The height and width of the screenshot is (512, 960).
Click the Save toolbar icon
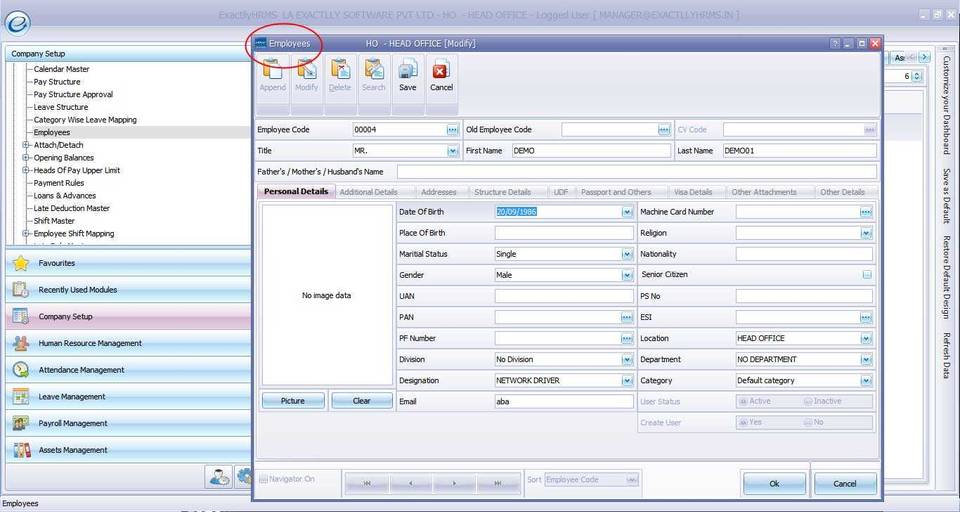click(407, 75)
